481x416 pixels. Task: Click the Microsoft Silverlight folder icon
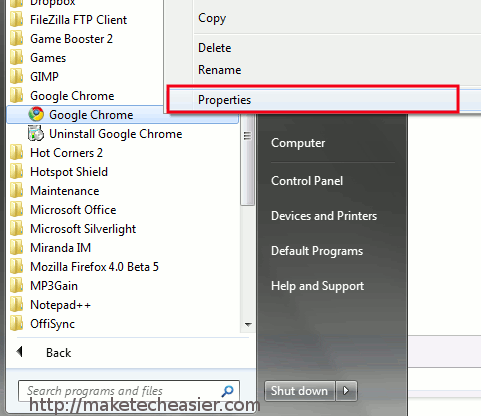tap(16, 229)
